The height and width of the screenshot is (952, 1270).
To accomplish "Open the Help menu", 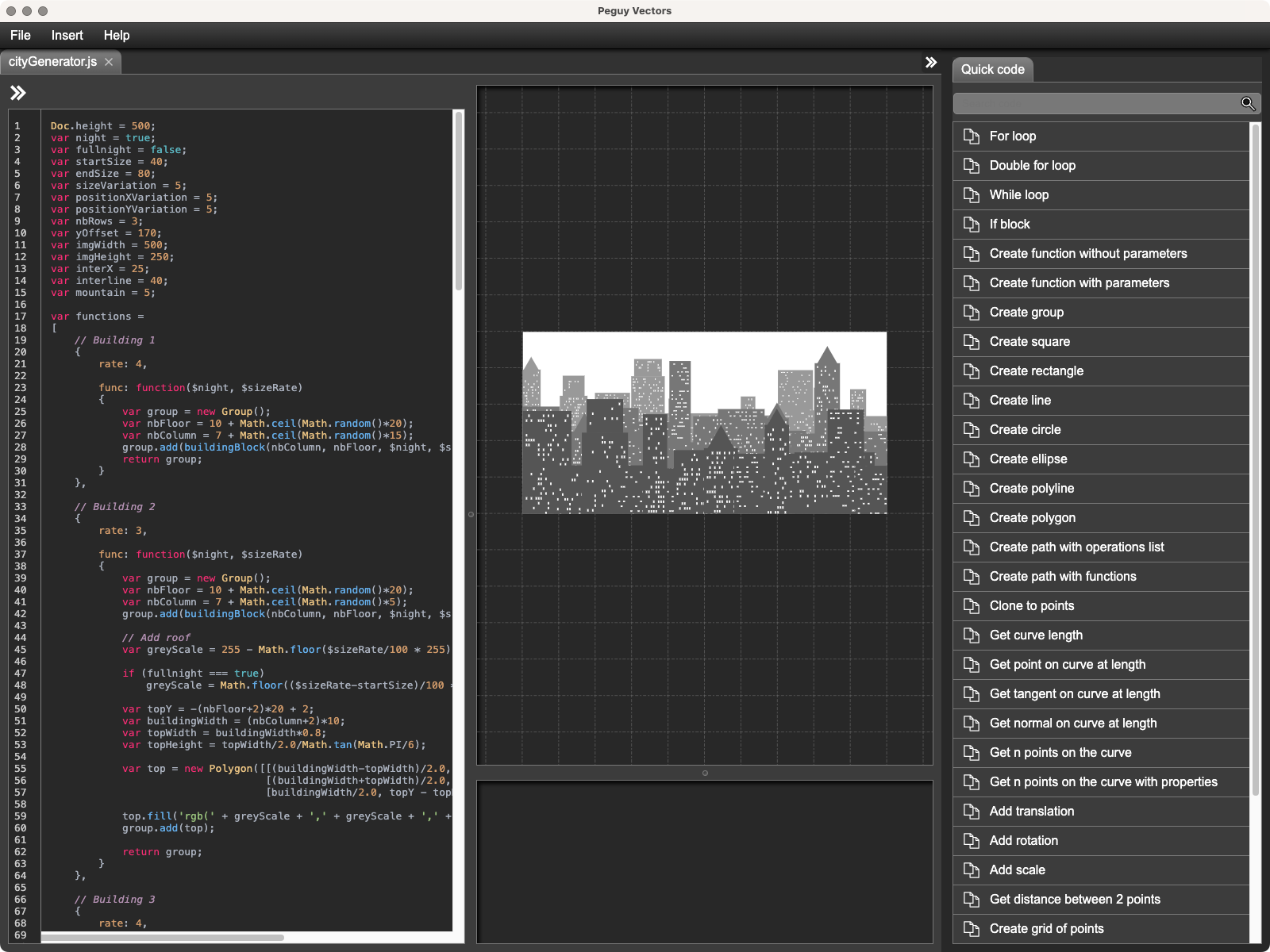I will pyautogui.click(x=117, y=35).
